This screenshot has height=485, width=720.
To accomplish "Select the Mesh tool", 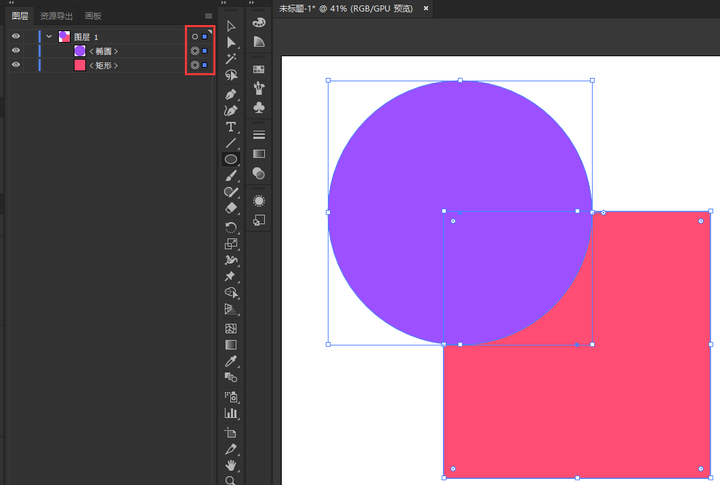I will click(231, 328).
